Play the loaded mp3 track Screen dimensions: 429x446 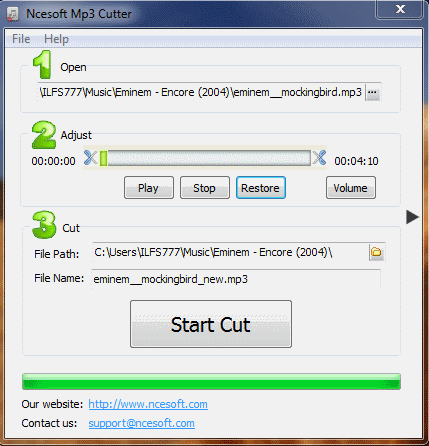149,188
